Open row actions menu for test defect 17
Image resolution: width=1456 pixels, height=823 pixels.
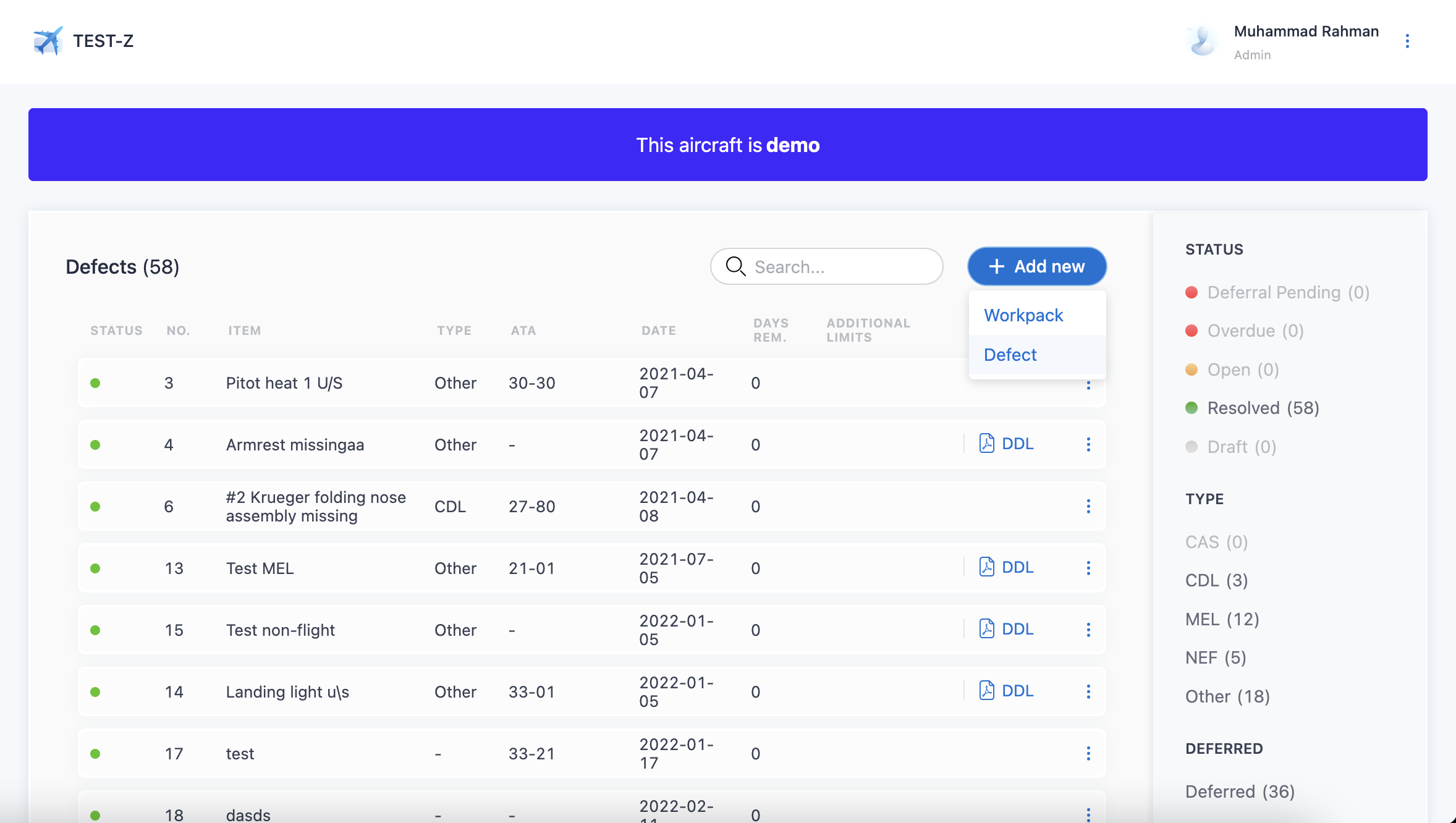(1088, 754)
